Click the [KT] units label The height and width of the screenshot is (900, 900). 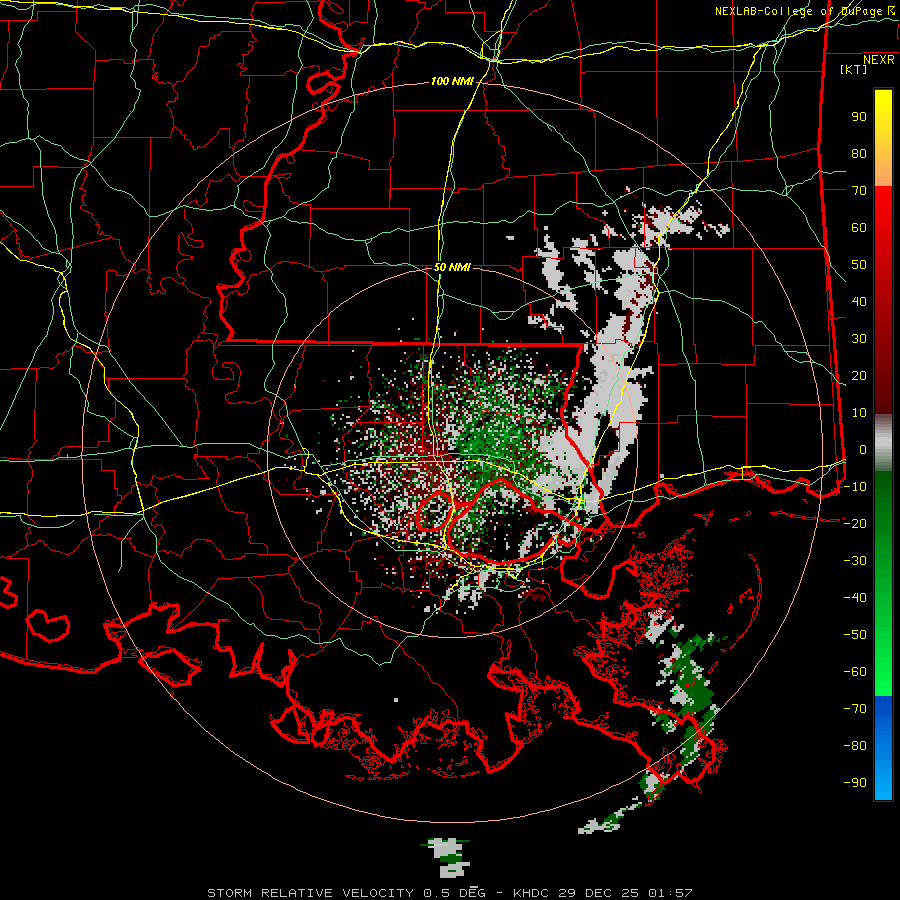[x=854, y=69]
